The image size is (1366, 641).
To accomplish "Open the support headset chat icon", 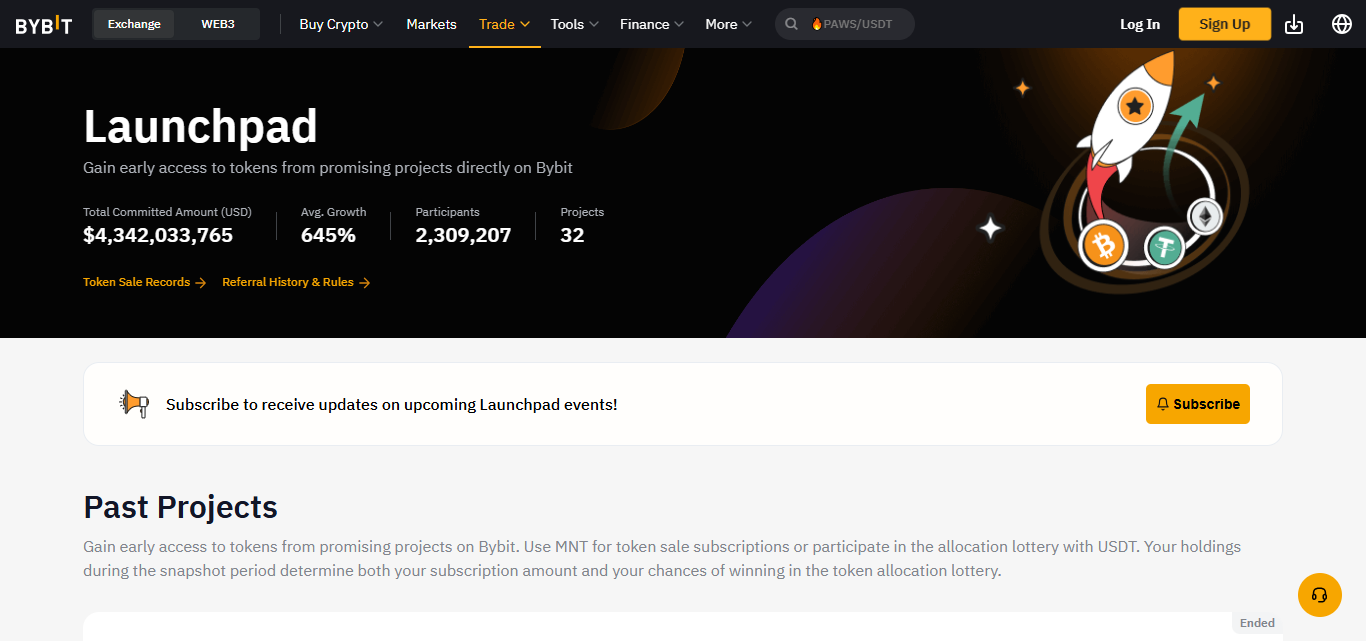I will click(1319, 595).
